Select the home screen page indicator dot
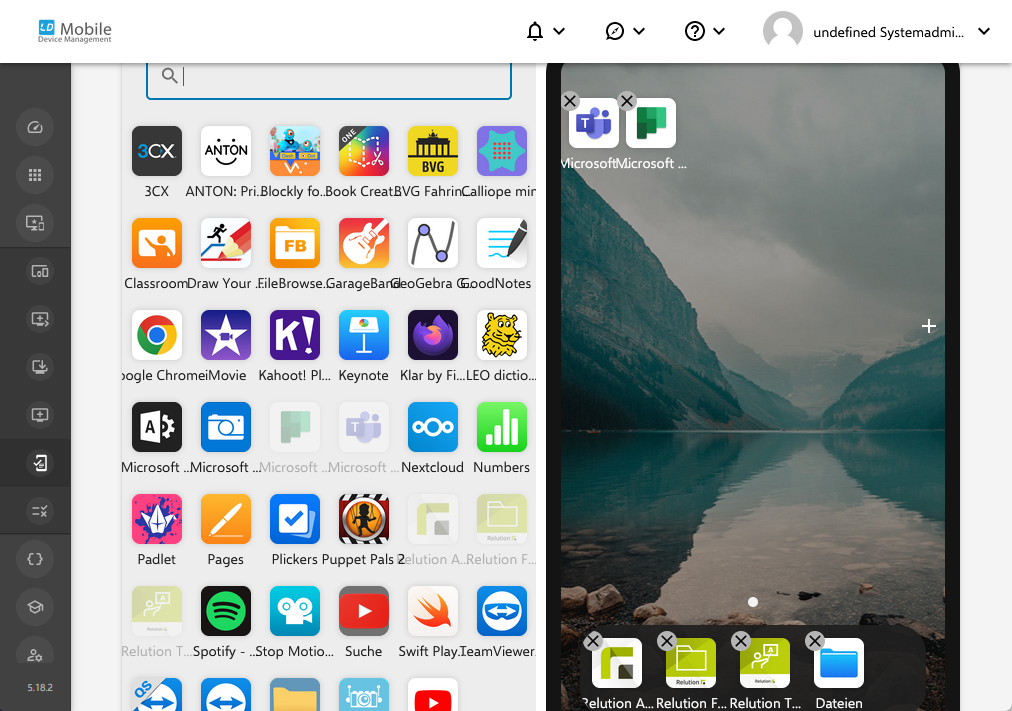Image resolution: width=1012 pixels, height=711 pixels. pos(753,602)
